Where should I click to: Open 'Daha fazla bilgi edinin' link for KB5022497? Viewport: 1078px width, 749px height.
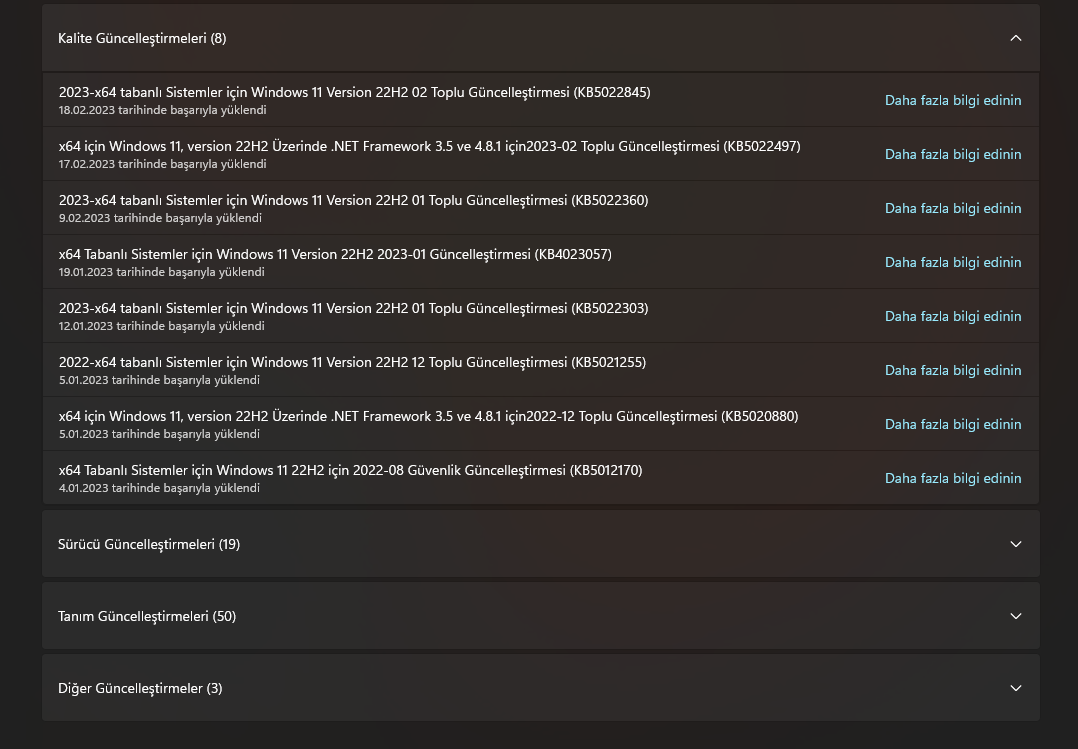coord(953,154)
